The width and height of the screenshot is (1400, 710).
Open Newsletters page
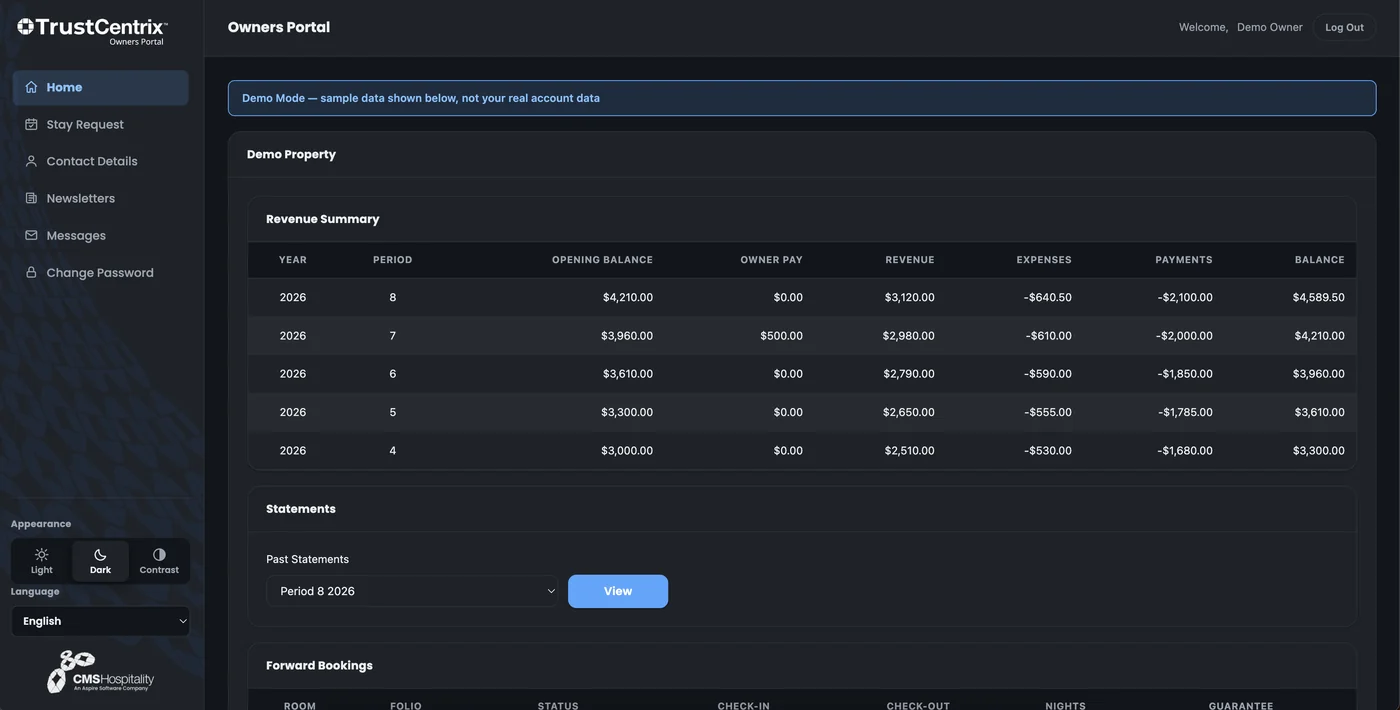[x=100, y=198]
